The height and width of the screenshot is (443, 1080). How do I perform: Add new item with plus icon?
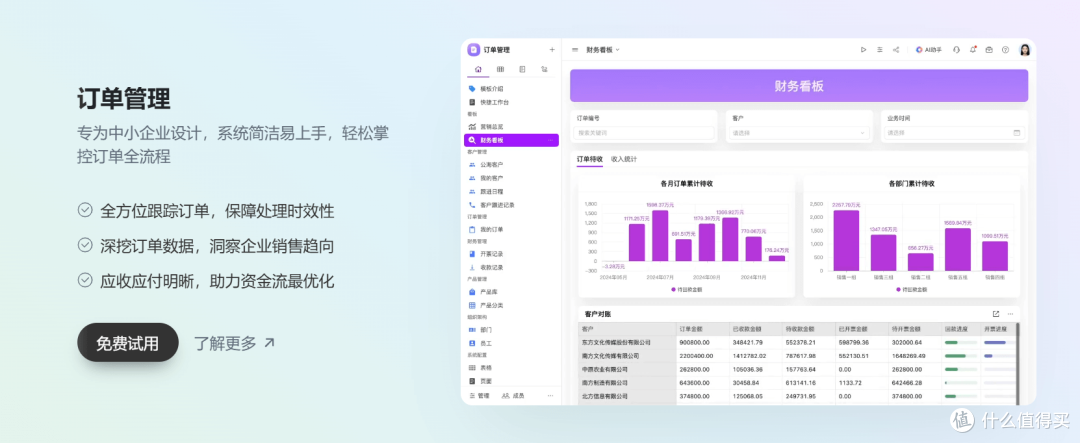[x=552, y=50]
